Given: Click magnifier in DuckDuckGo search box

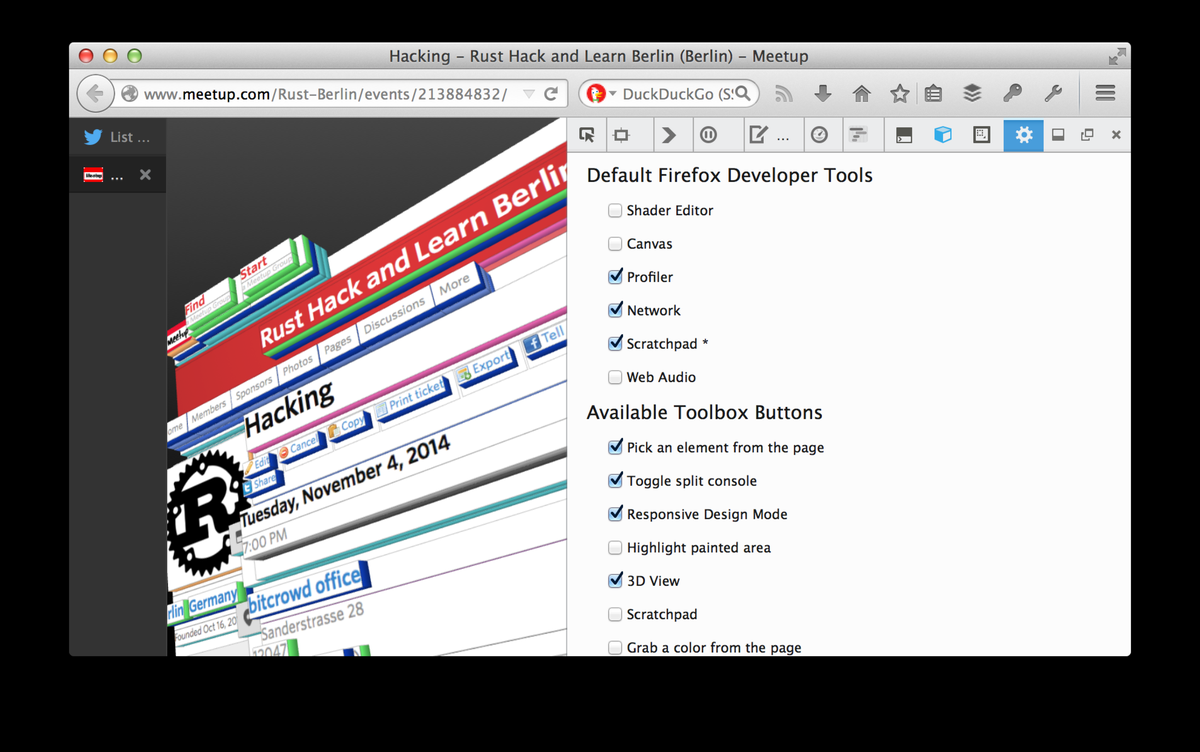Looking at the screenshot, I should point(745,94).
